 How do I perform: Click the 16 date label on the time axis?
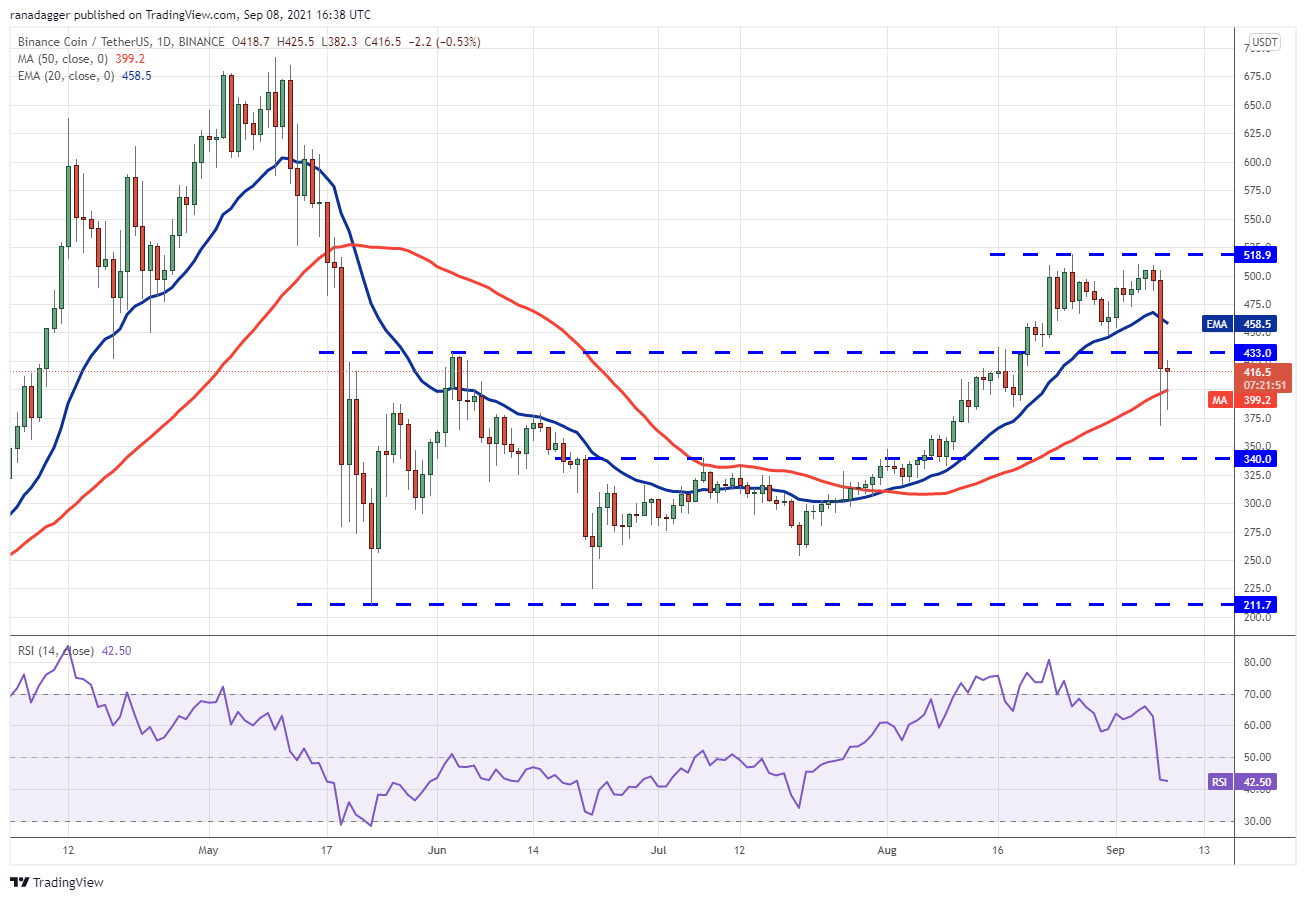tap(996, 850)
